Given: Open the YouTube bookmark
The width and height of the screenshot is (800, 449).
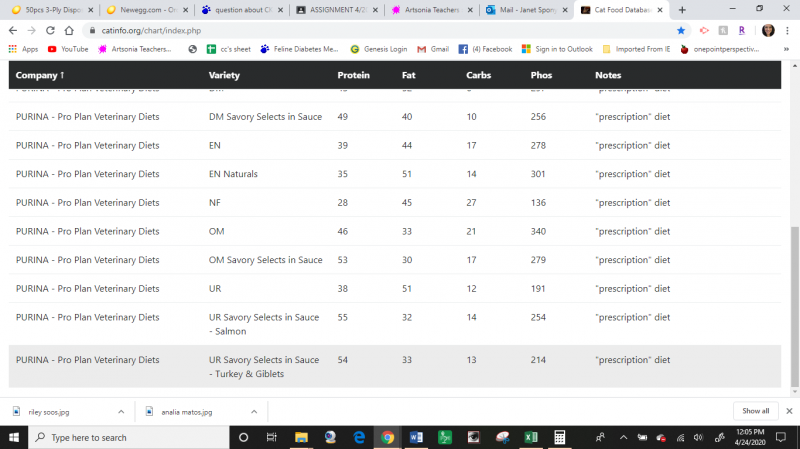Looking at the screenshot, I should [68, 49].
